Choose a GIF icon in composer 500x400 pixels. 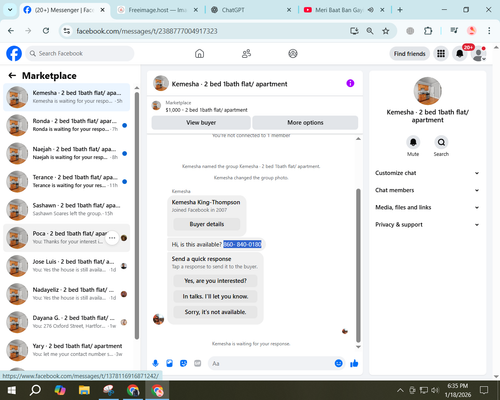coord(198,363)
